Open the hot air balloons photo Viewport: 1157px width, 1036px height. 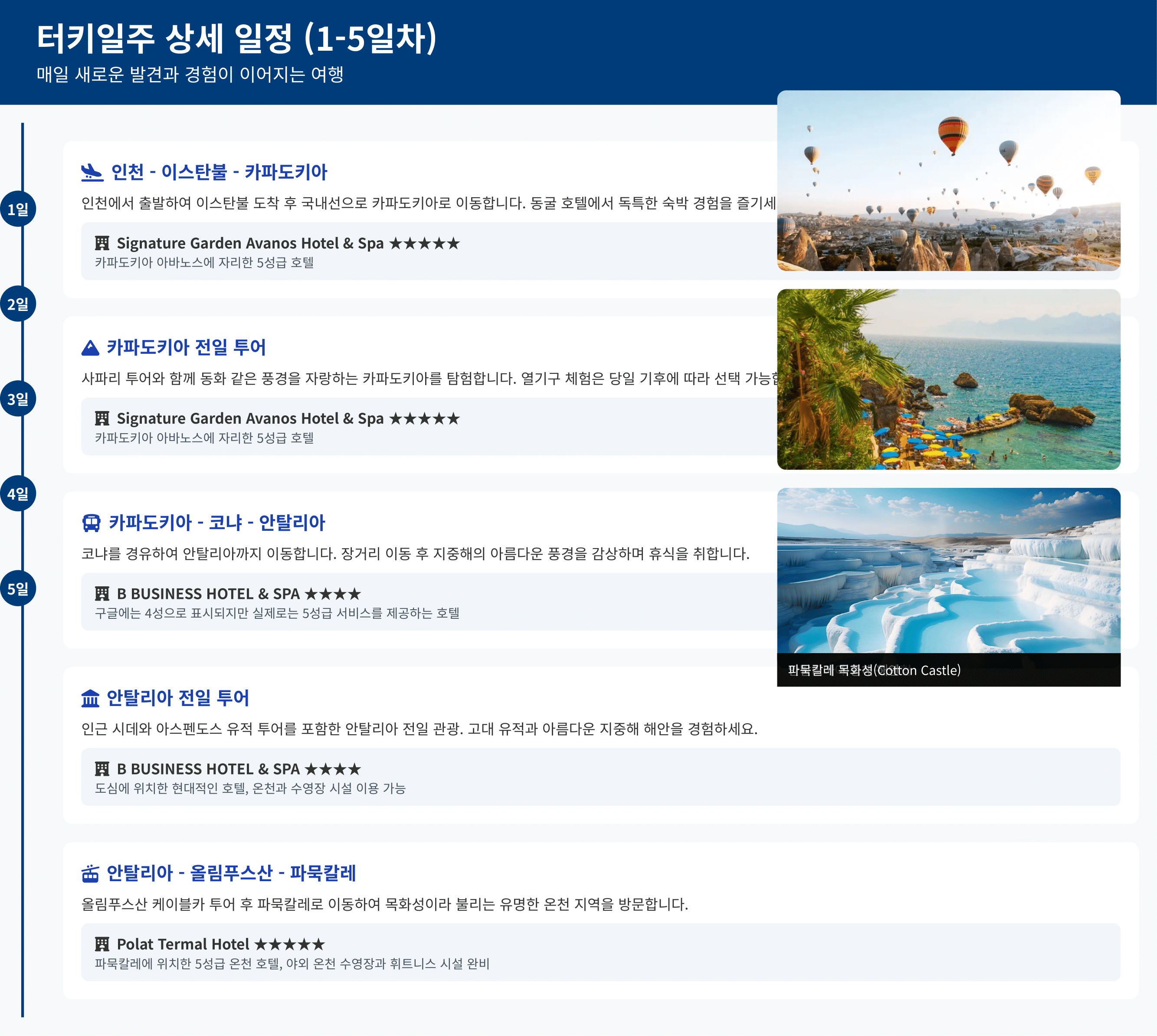click(949, 181)
